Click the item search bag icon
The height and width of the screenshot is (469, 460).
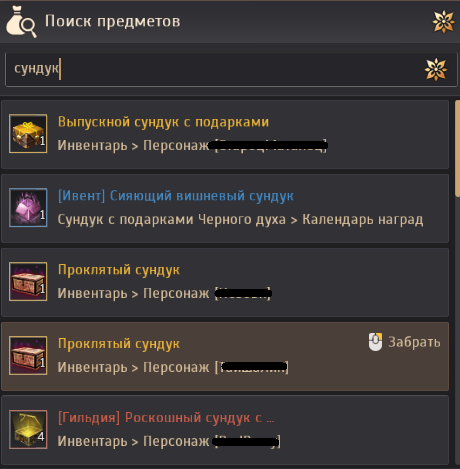point(21,22)
